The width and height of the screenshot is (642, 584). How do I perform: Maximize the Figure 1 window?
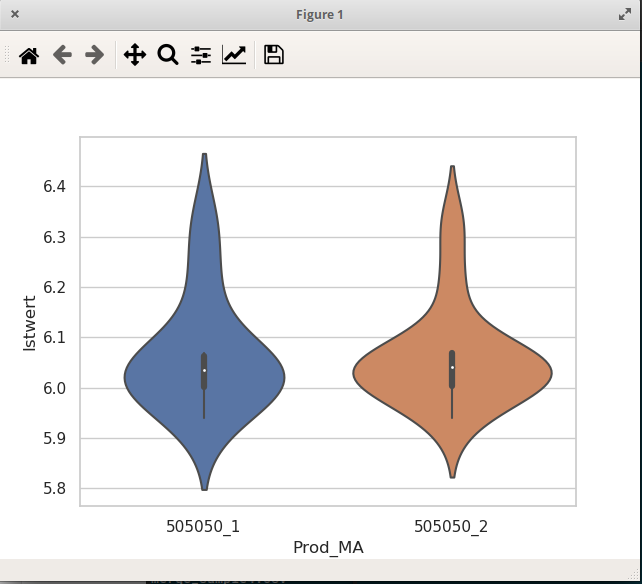point(625,14)
